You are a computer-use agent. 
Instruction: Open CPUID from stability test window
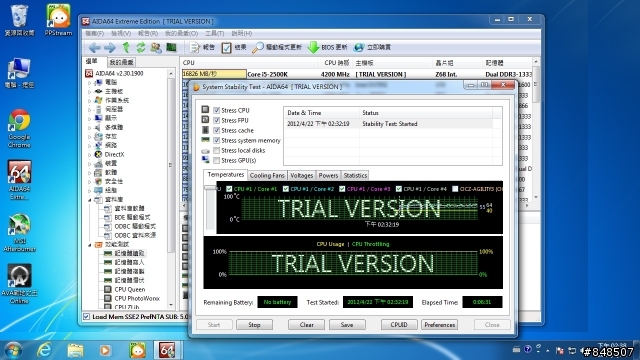[399, 324]
